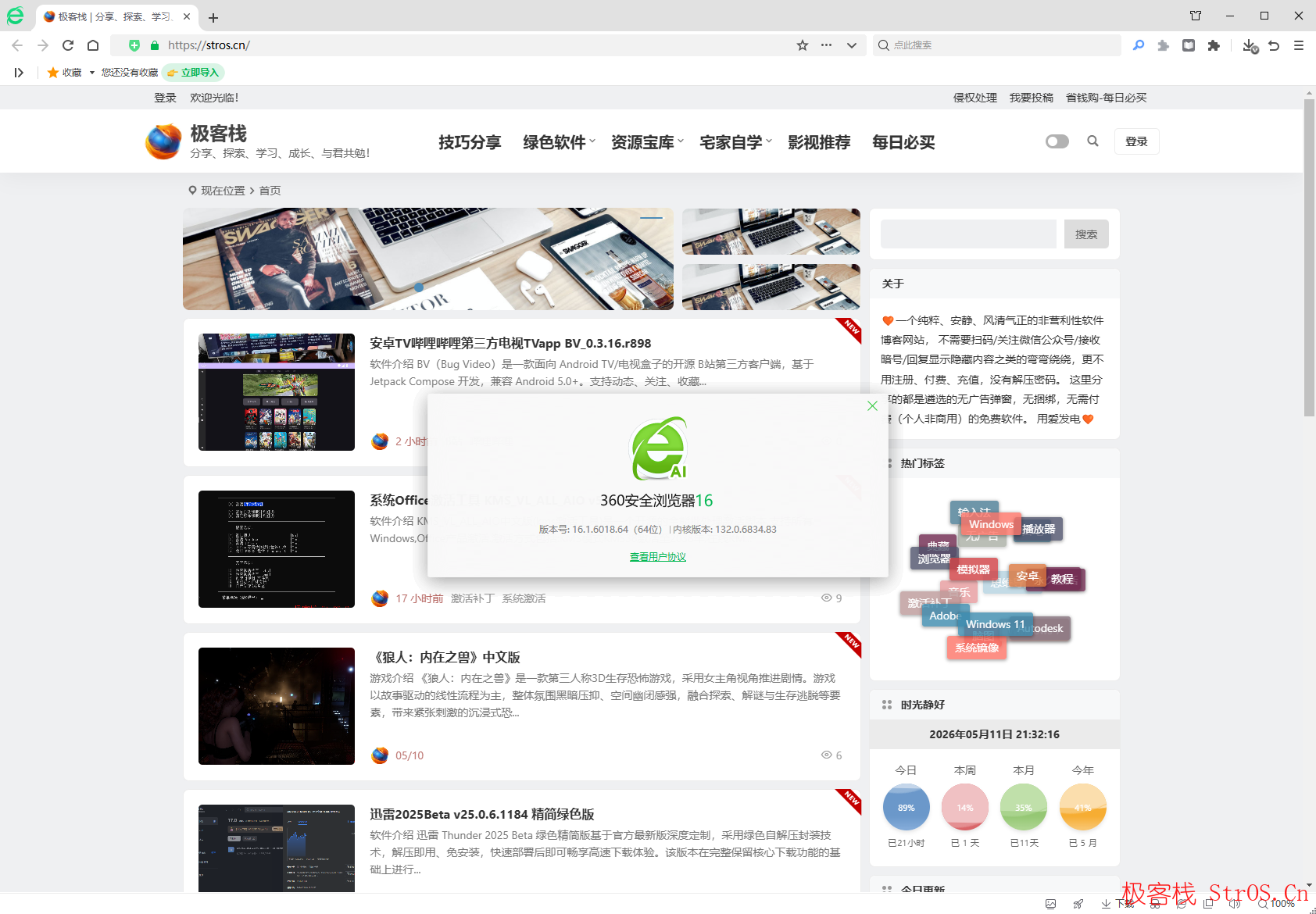Open the 查看用户协议 link in dialog

[658, 557]
